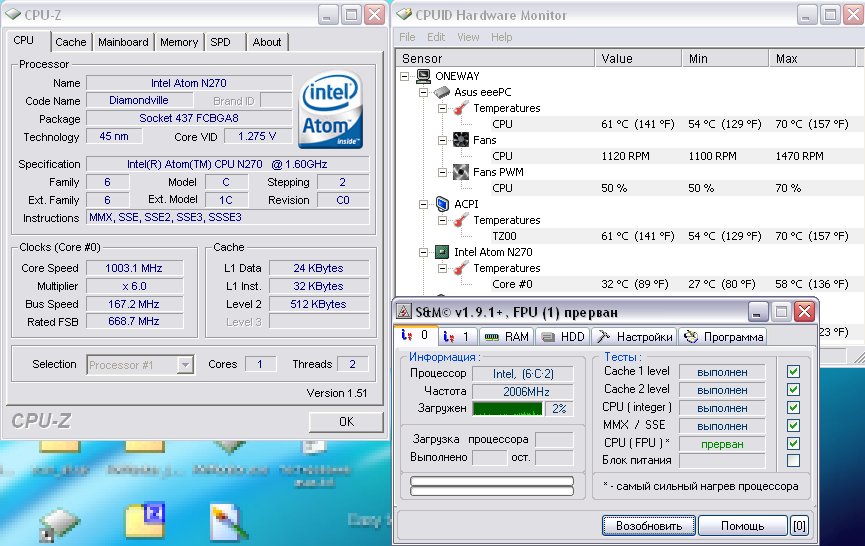Switch to the Mainboard tab
Viewport: 865px width, 546px height.
point(123,42)
